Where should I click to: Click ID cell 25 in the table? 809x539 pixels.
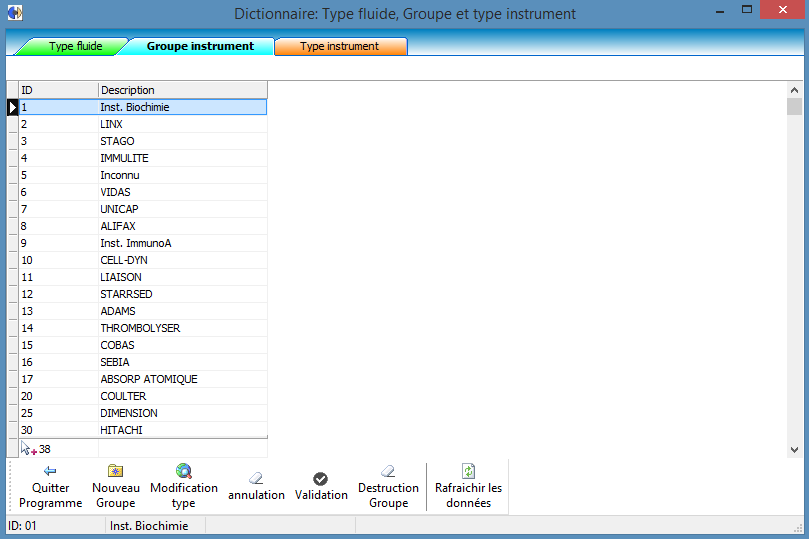coord(58,414)
